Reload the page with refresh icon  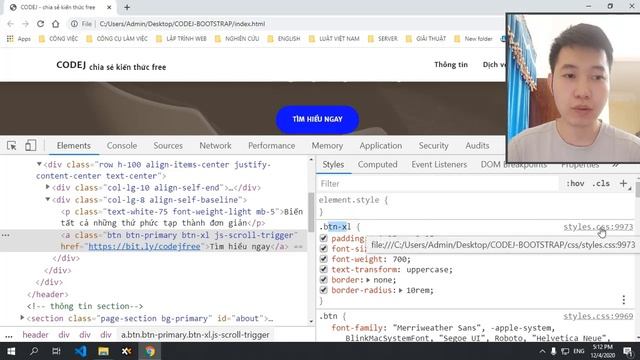pyautogui.click(x=40, y=24)
